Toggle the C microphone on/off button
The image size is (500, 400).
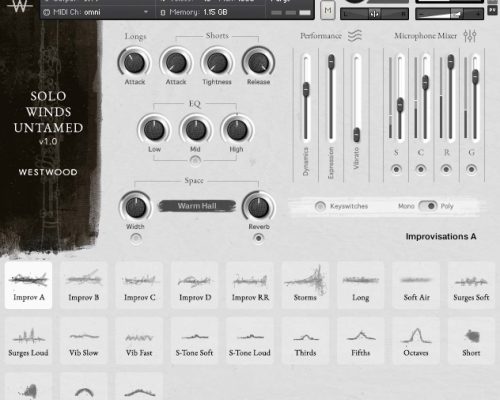421,169
